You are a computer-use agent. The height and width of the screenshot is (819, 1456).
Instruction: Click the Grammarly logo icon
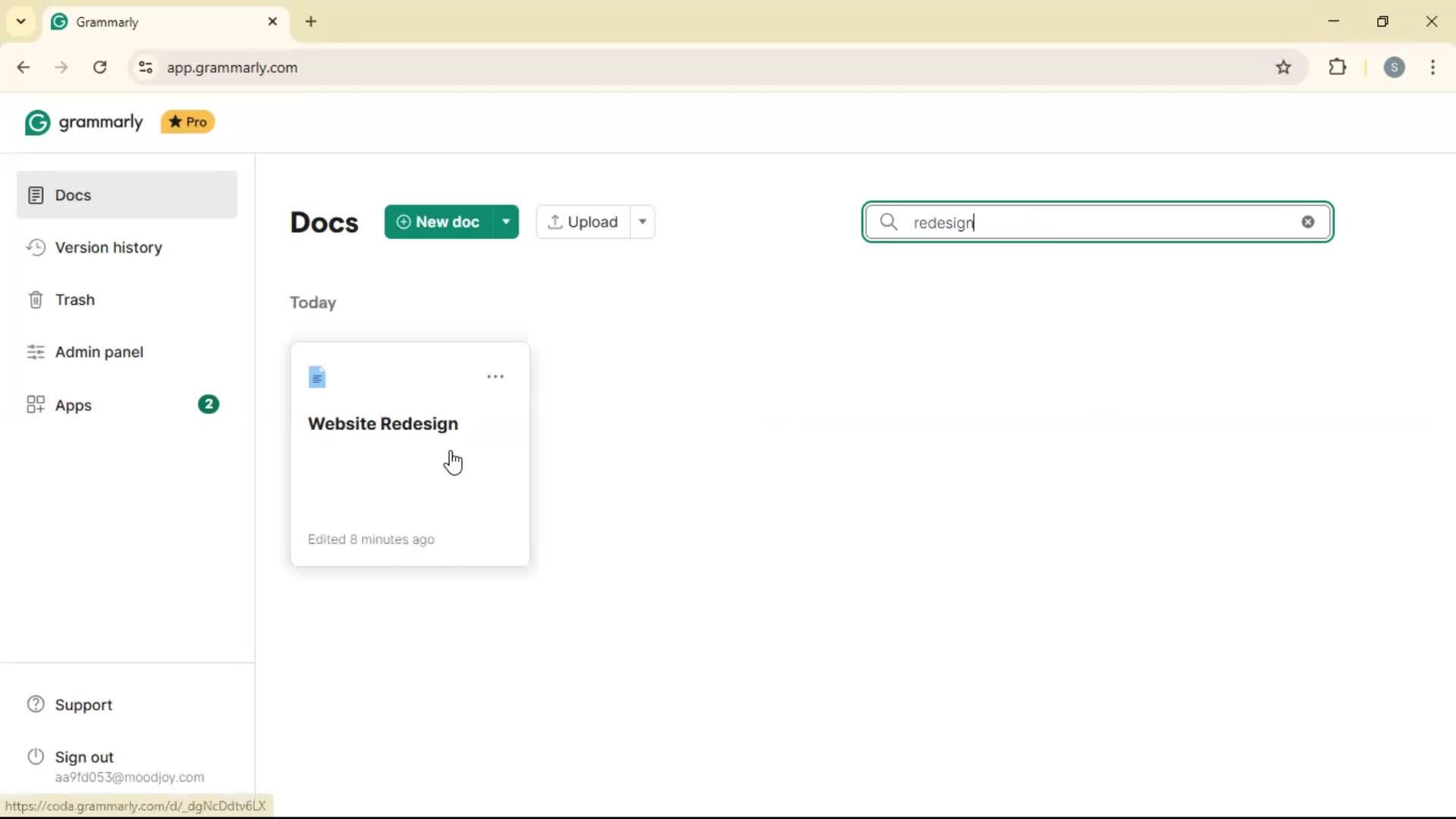(37, 122)
